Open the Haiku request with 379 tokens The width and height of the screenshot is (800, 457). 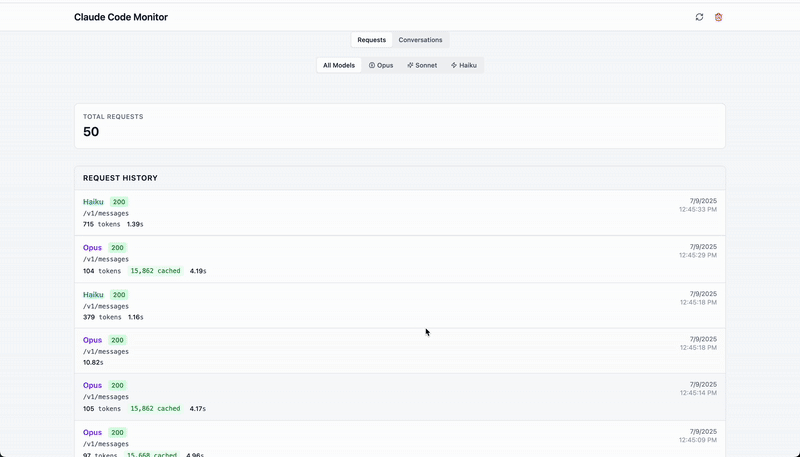[x=400, y=306]
